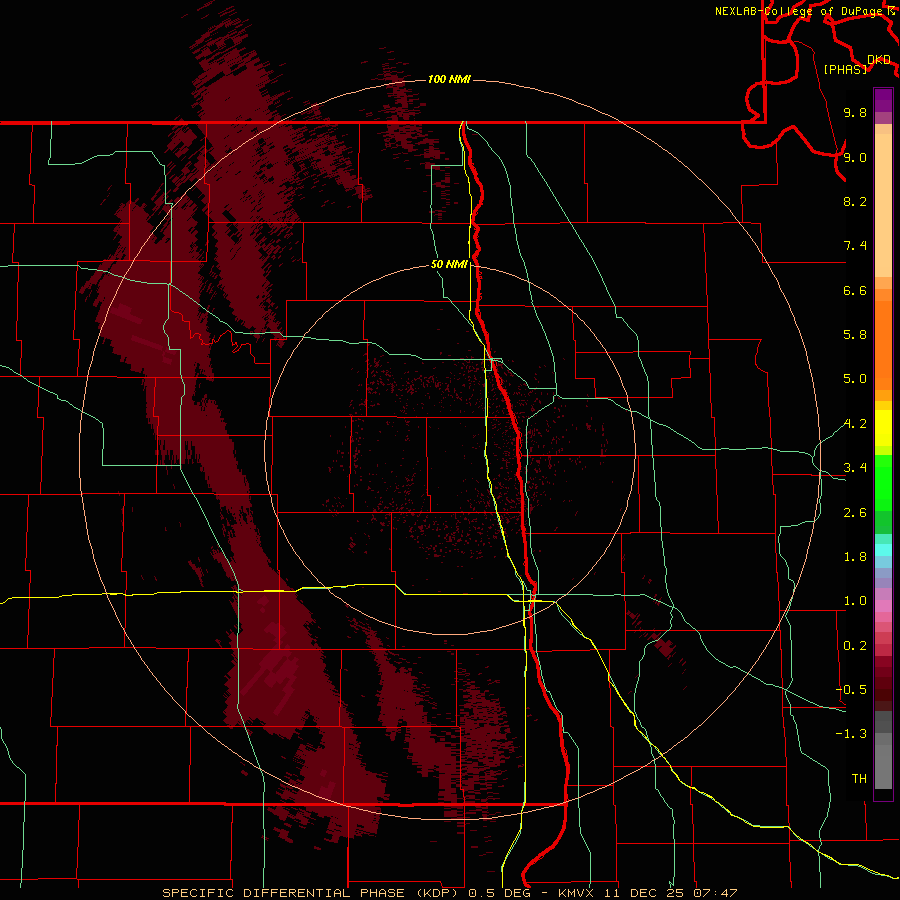Click the yellow segment of the color scale

point(883,428)
